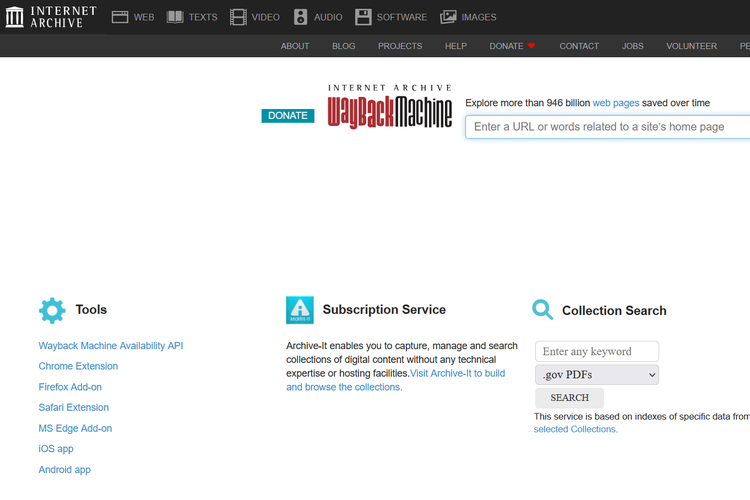Open the Chrome Extension link
The image size is (750, 500).
pyautogui.click(x=78, y=366)
